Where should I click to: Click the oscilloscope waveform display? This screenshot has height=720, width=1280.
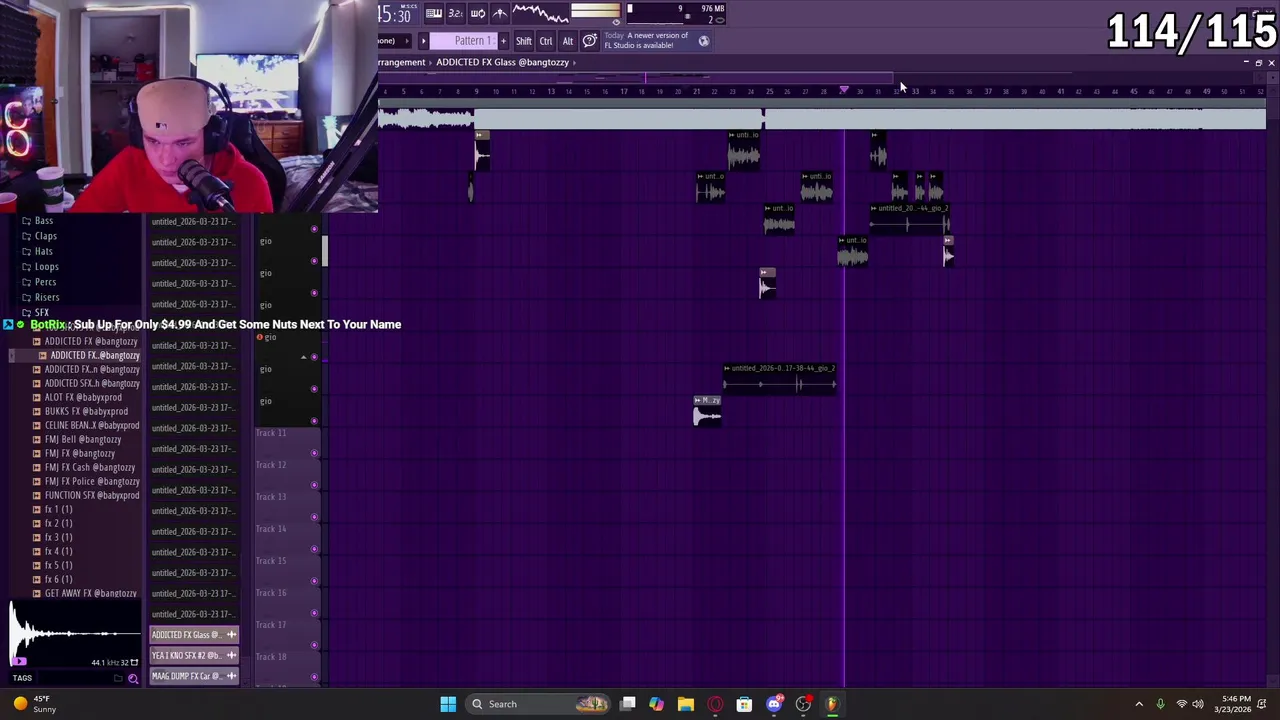[540, 13]
